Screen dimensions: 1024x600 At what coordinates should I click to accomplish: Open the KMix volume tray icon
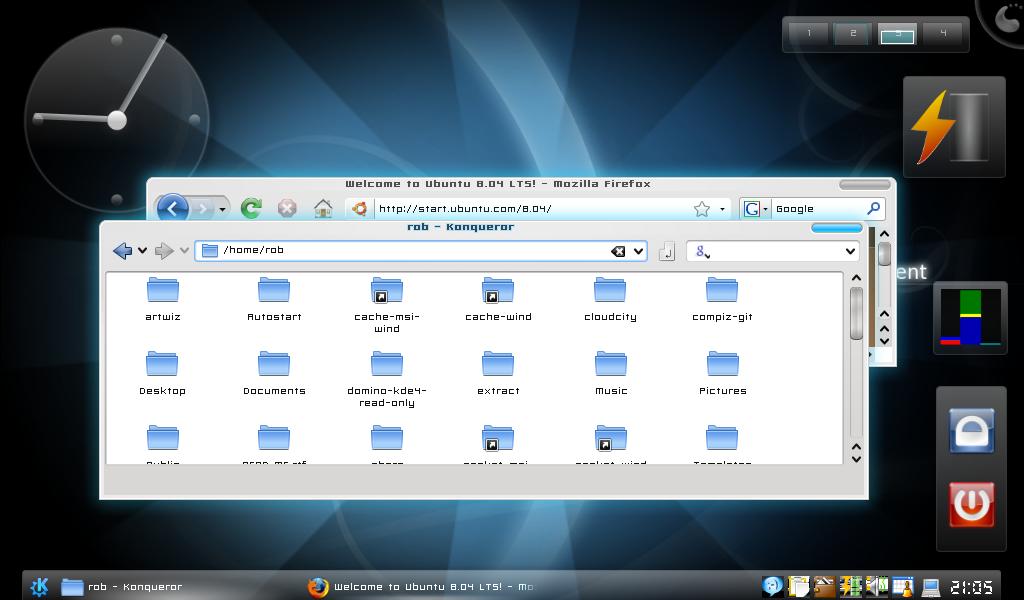876,586
